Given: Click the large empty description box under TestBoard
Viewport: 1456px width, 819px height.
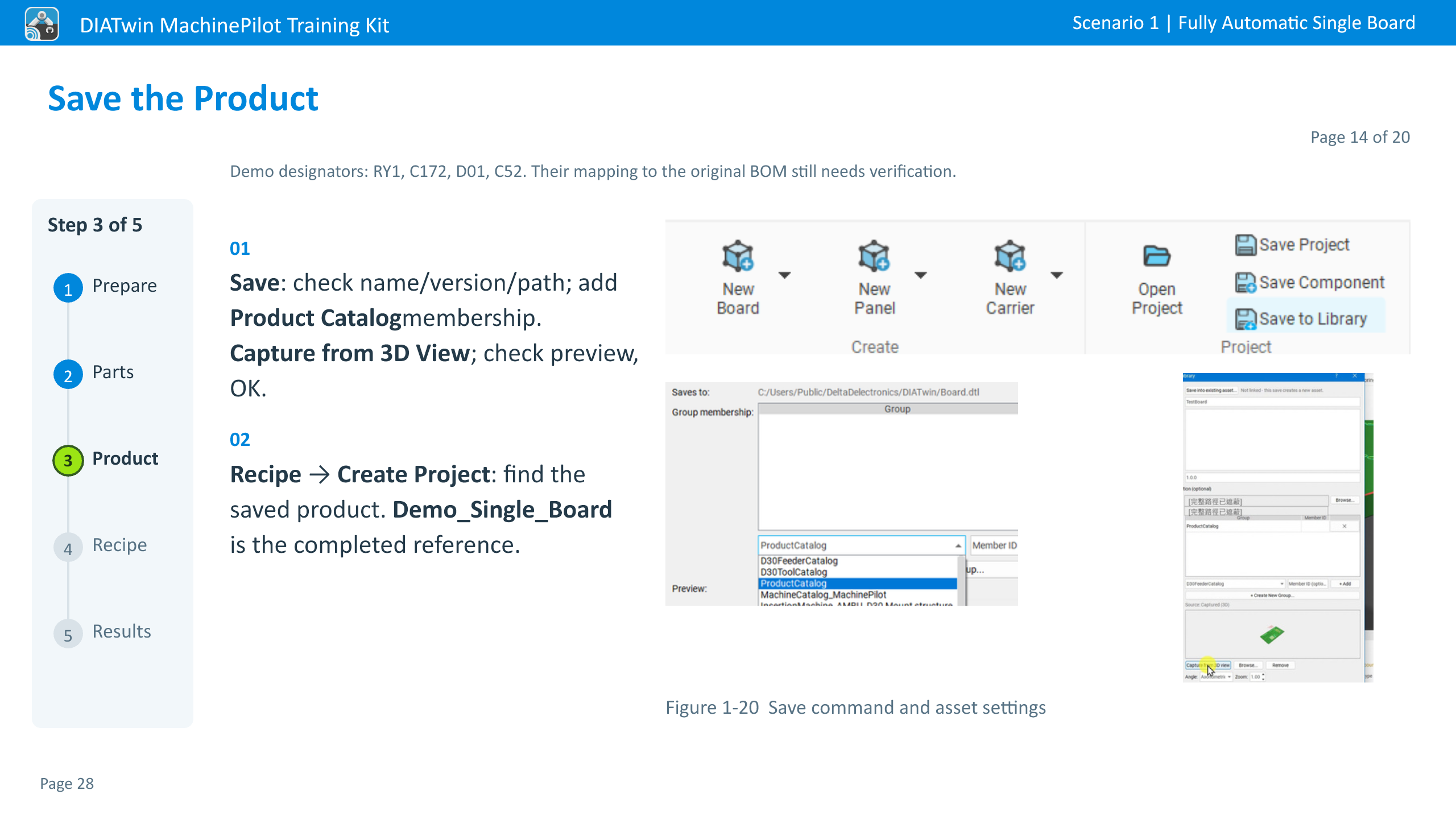Looking at the screenshot, I should tap(1272, 439).
